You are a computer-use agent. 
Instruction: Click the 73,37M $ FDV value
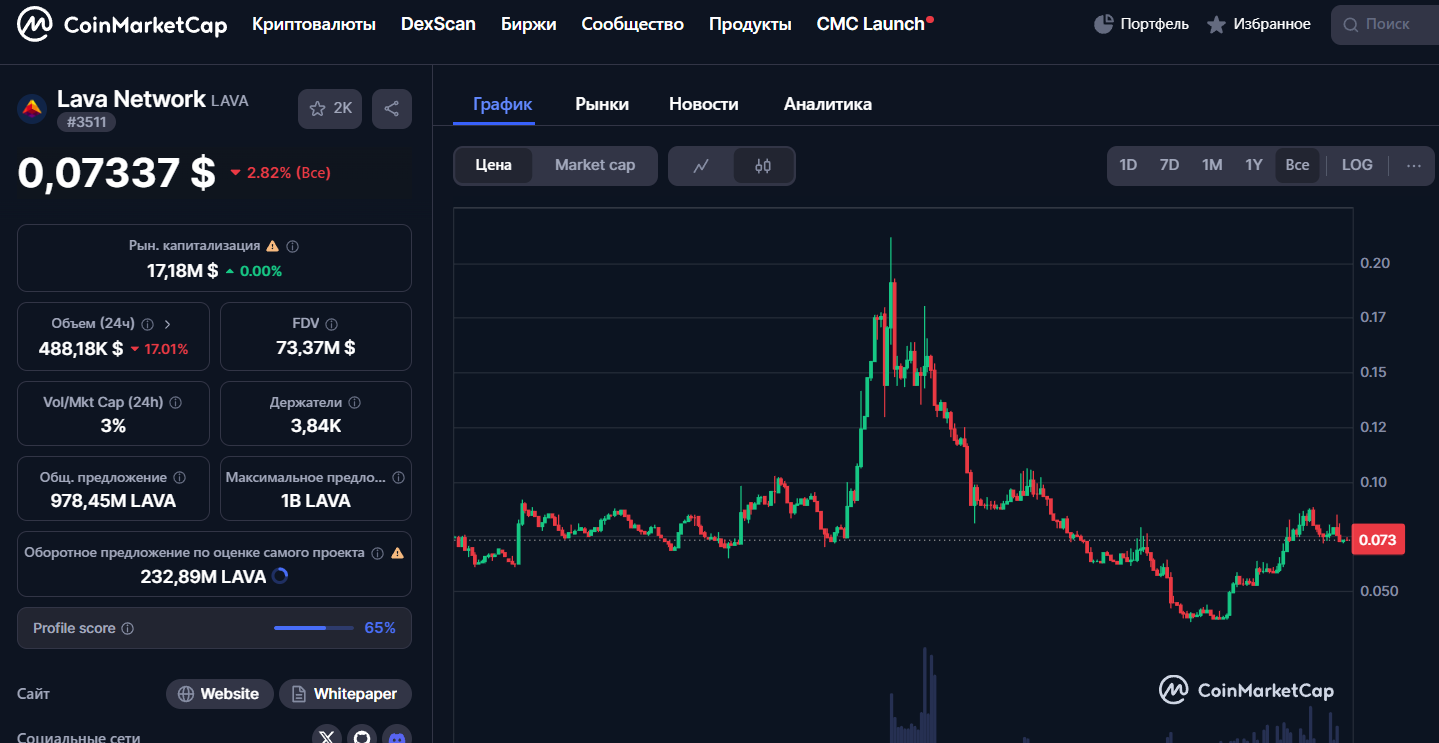pyautogui.click(x=316, y=348)
